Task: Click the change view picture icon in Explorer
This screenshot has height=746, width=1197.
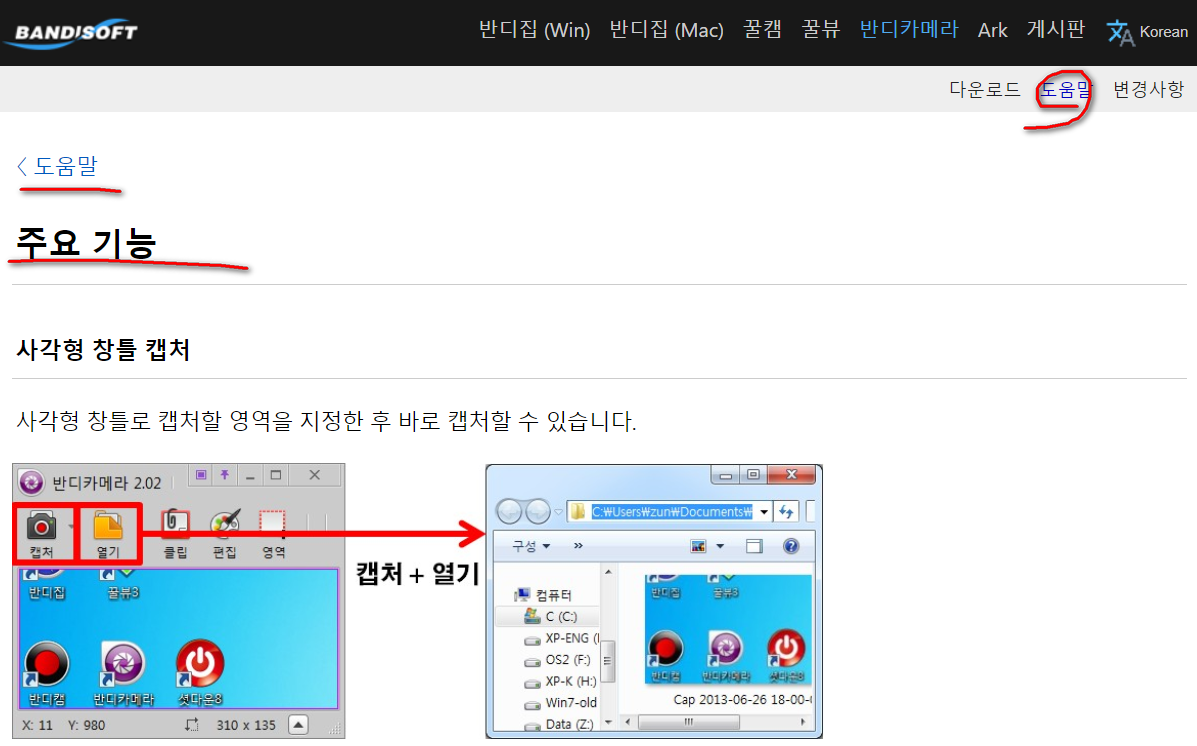Action: pyautogui.click(x=698, y=546)
